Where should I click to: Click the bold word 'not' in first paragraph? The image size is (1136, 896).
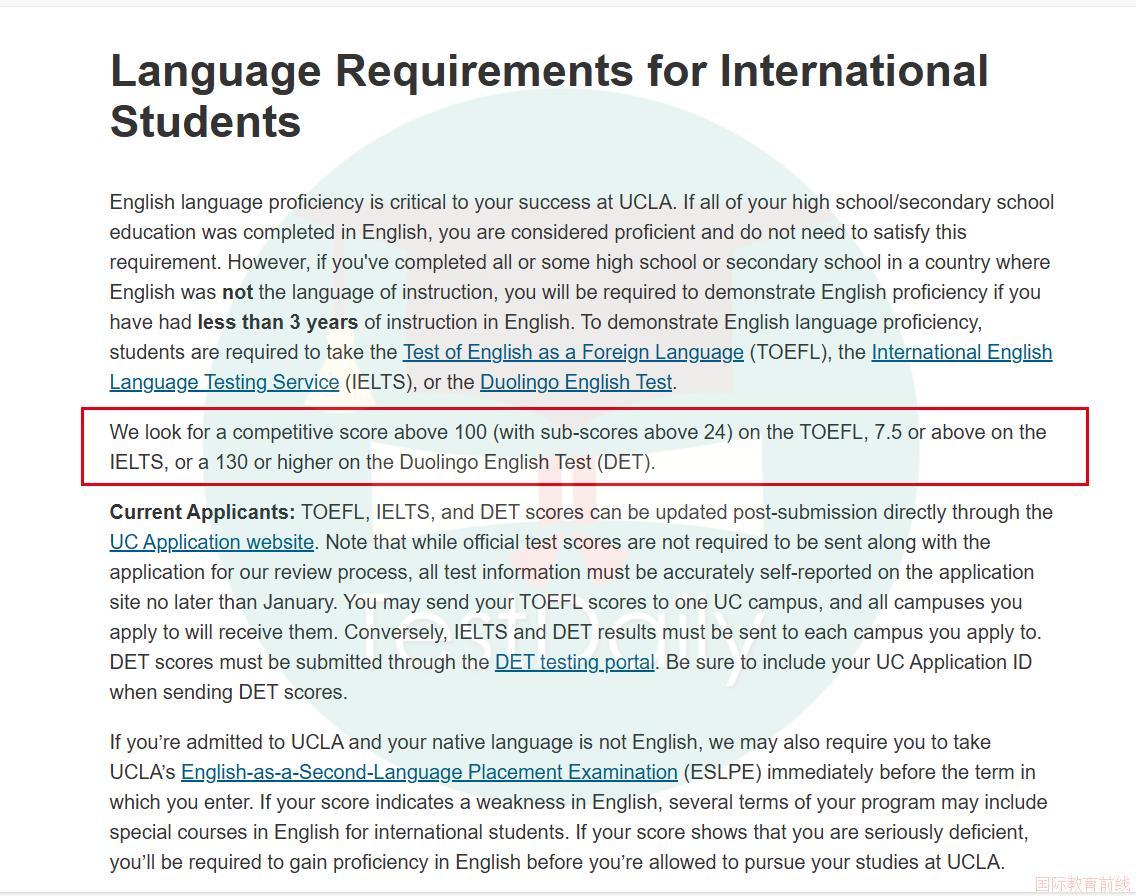click(x=237, y=292)
